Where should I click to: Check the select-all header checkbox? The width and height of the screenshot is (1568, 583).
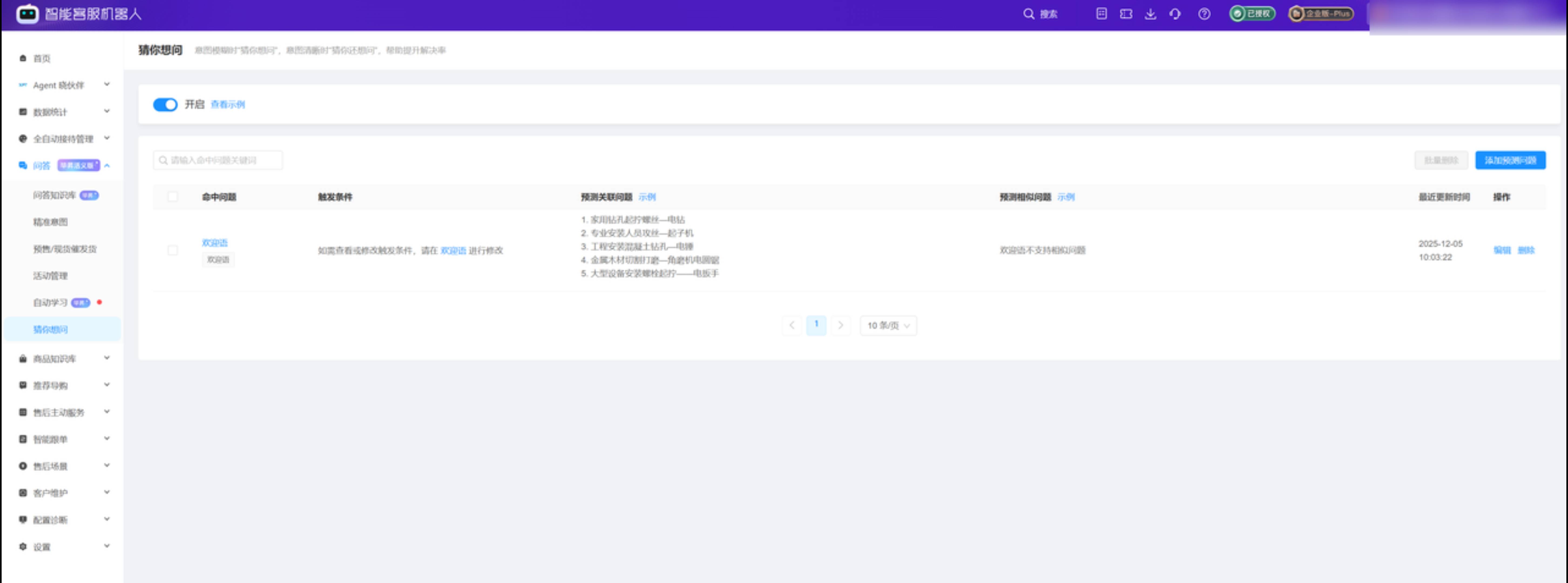(x=173, y=196)
